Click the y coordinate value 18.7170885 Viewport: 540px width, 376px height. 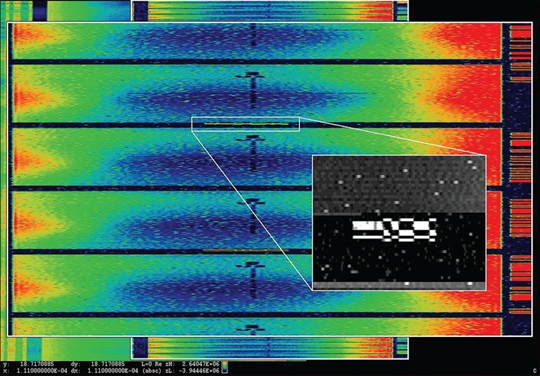tap(38, 364)
